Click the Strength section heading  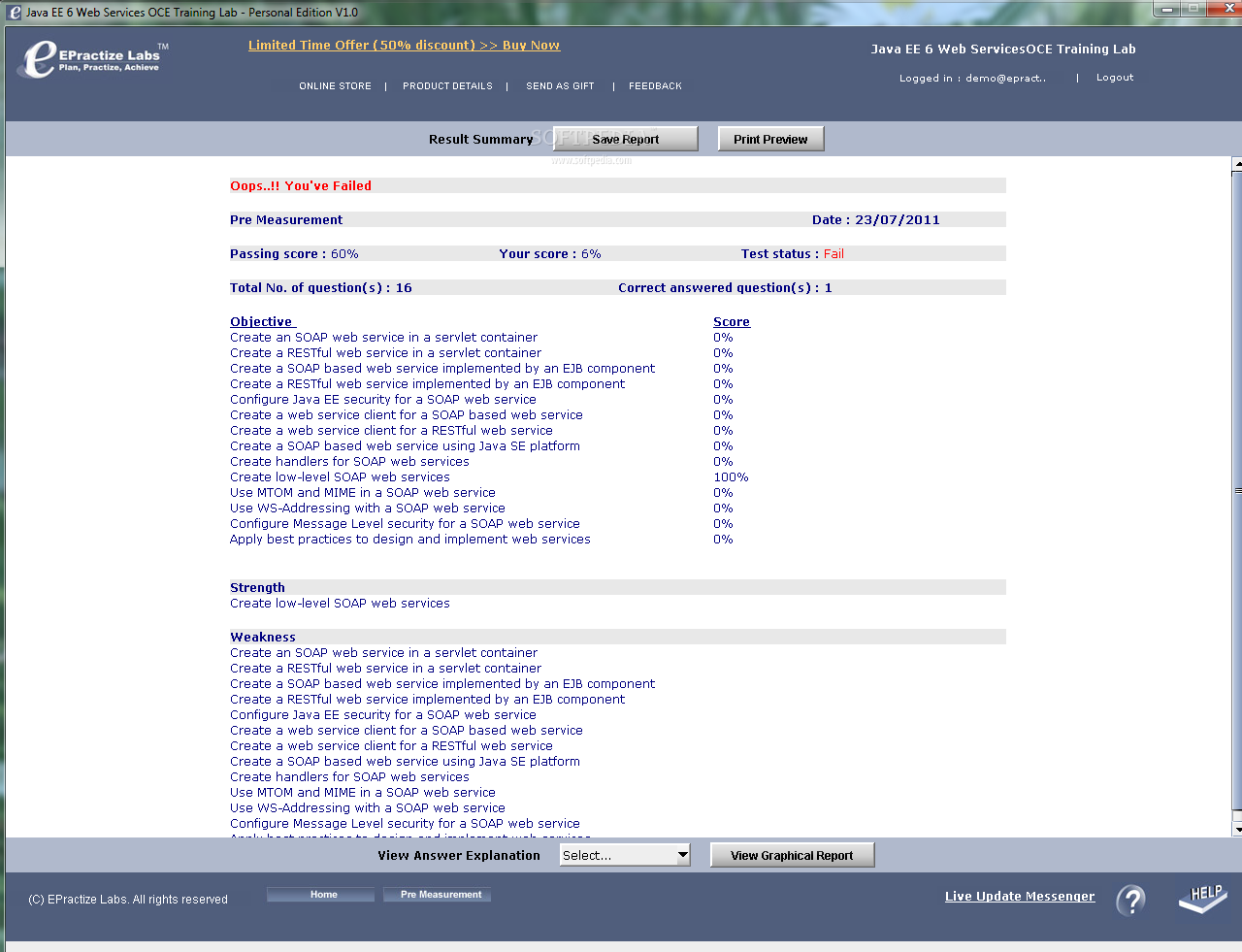257,588
